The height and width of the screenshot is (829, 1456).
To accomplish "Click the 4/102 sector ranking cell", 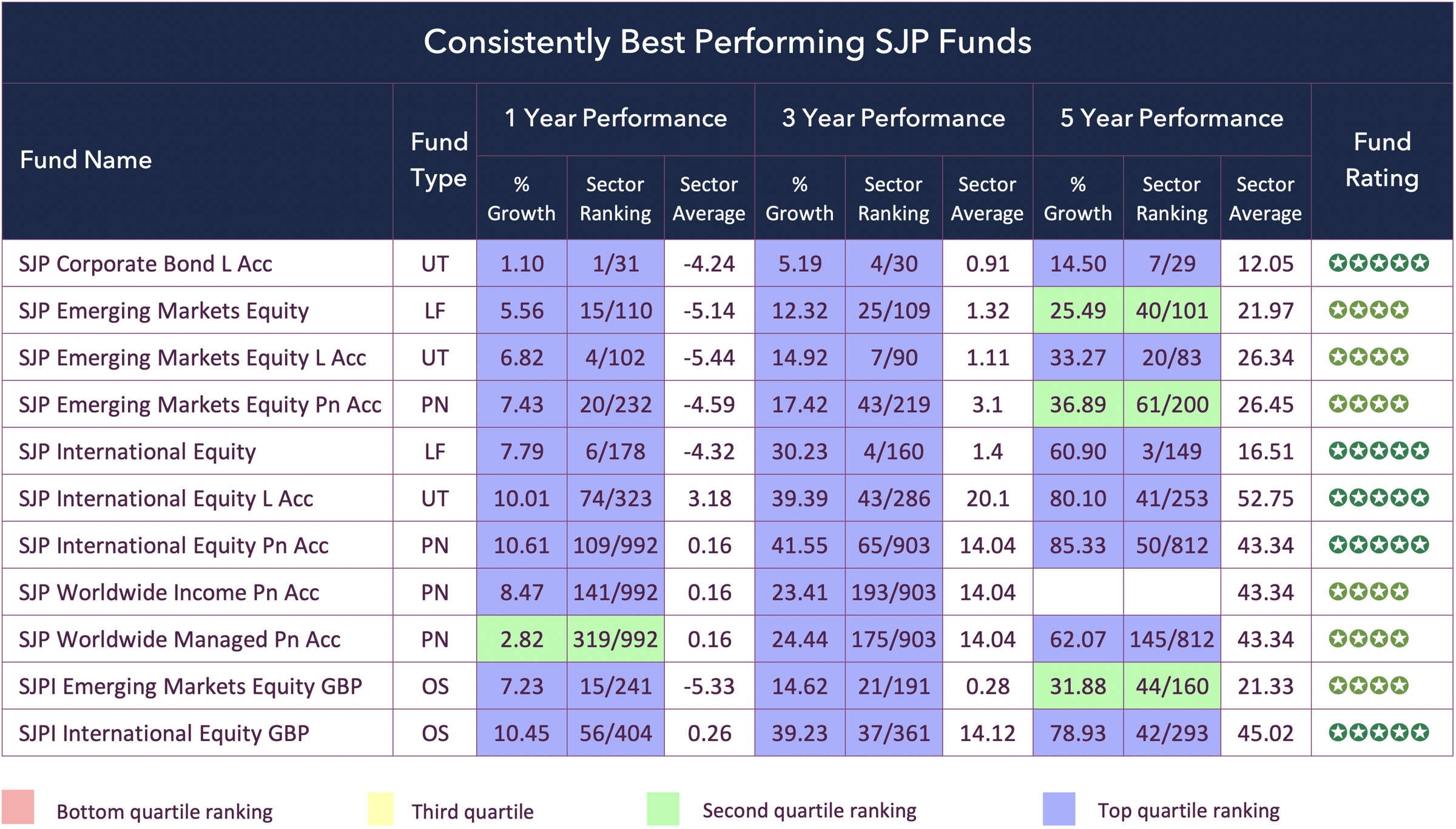I will (x=616, y=357).
